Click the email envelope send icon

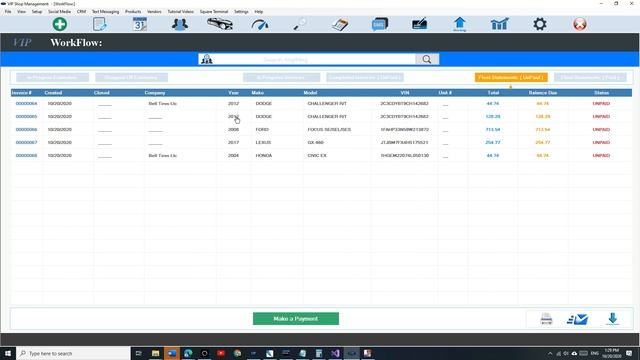pyautogui.click(x=578, y=319)
